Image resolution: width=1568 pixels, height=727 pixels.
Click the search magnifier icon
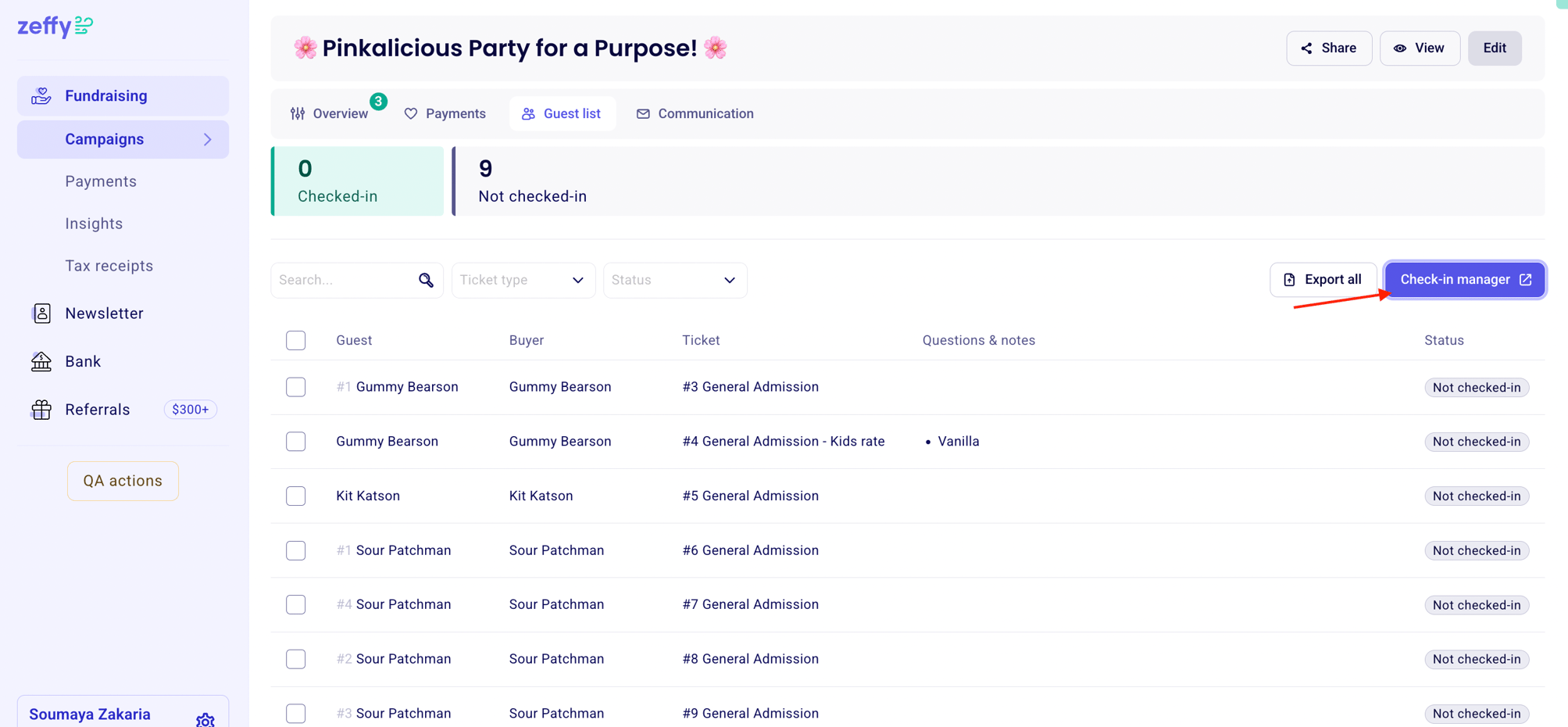(426, 280)
